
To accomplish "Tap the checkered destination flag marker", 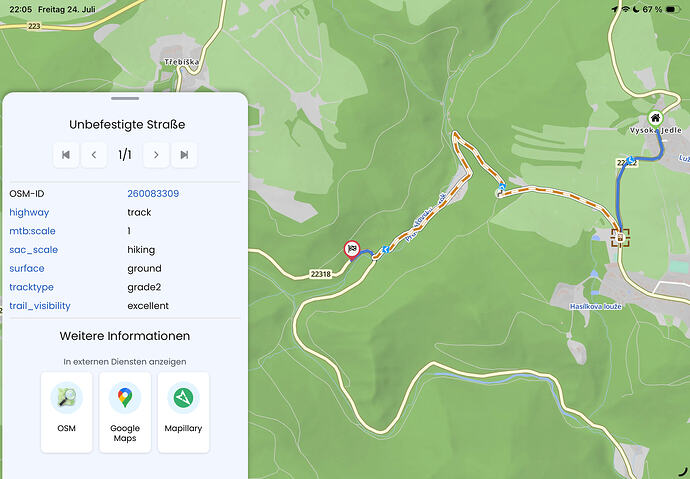I will coord(352,249).
